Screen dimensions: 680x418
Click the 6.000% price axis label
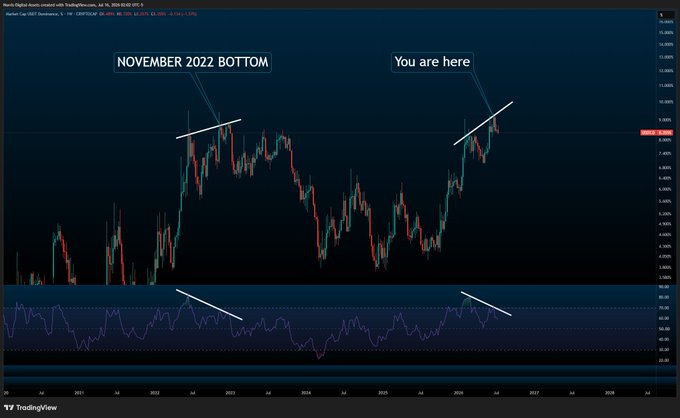(x=665, y=189)
